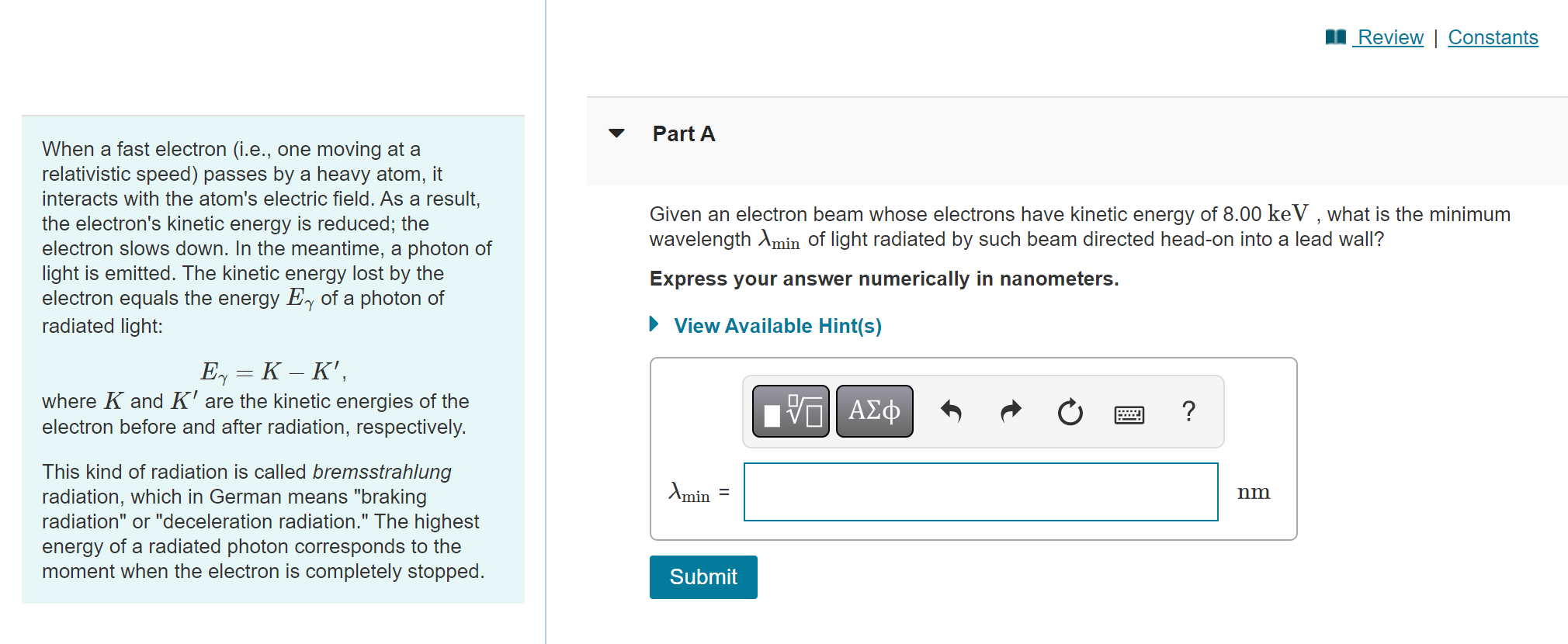The width and height of the screenshot is (1568, 644).
Task: Click the View Available Hint(s) text
Action: 776,326
